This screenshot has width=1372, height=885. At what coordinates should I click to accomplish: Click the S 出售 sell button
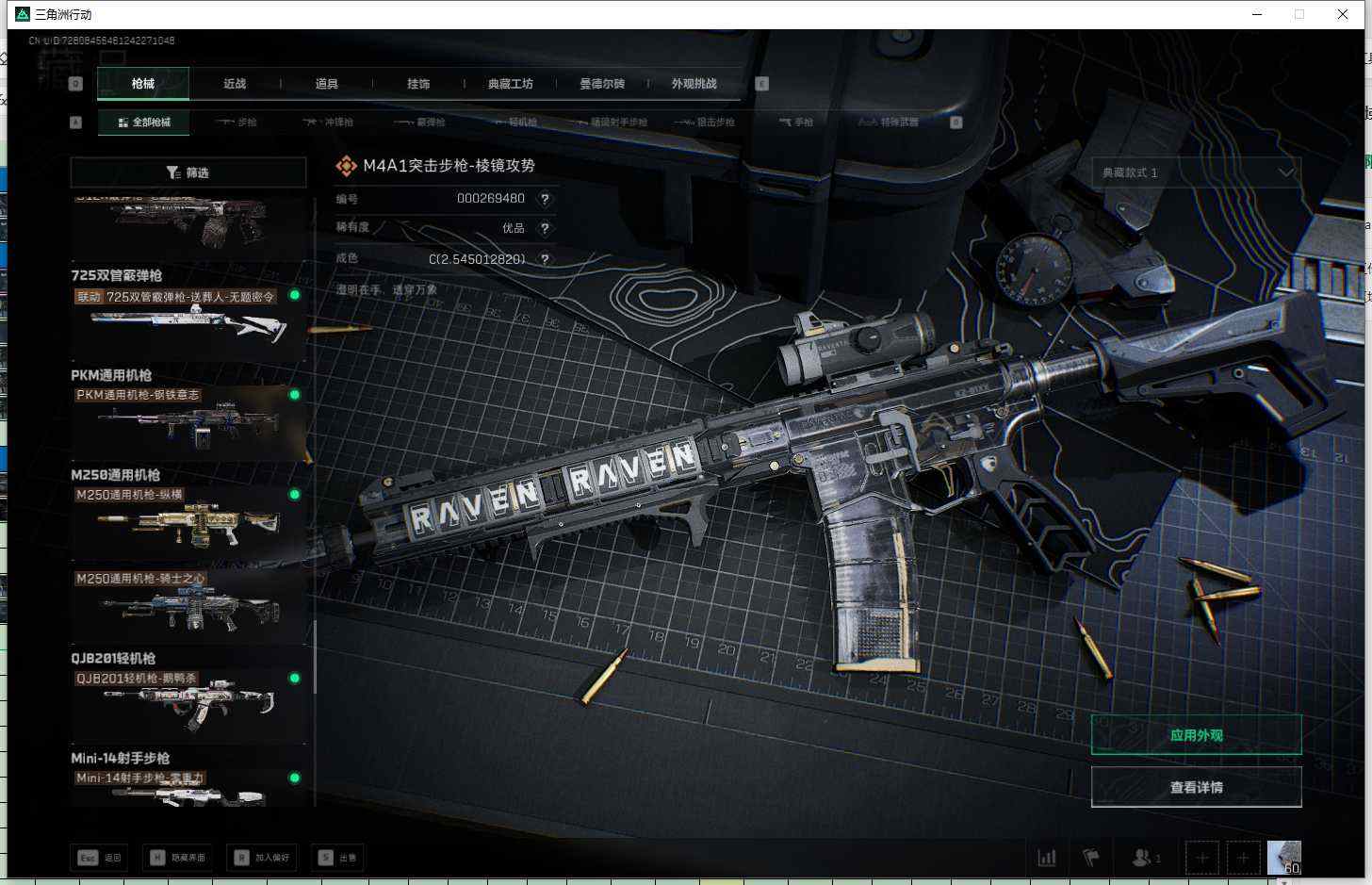tap(338, 858)
